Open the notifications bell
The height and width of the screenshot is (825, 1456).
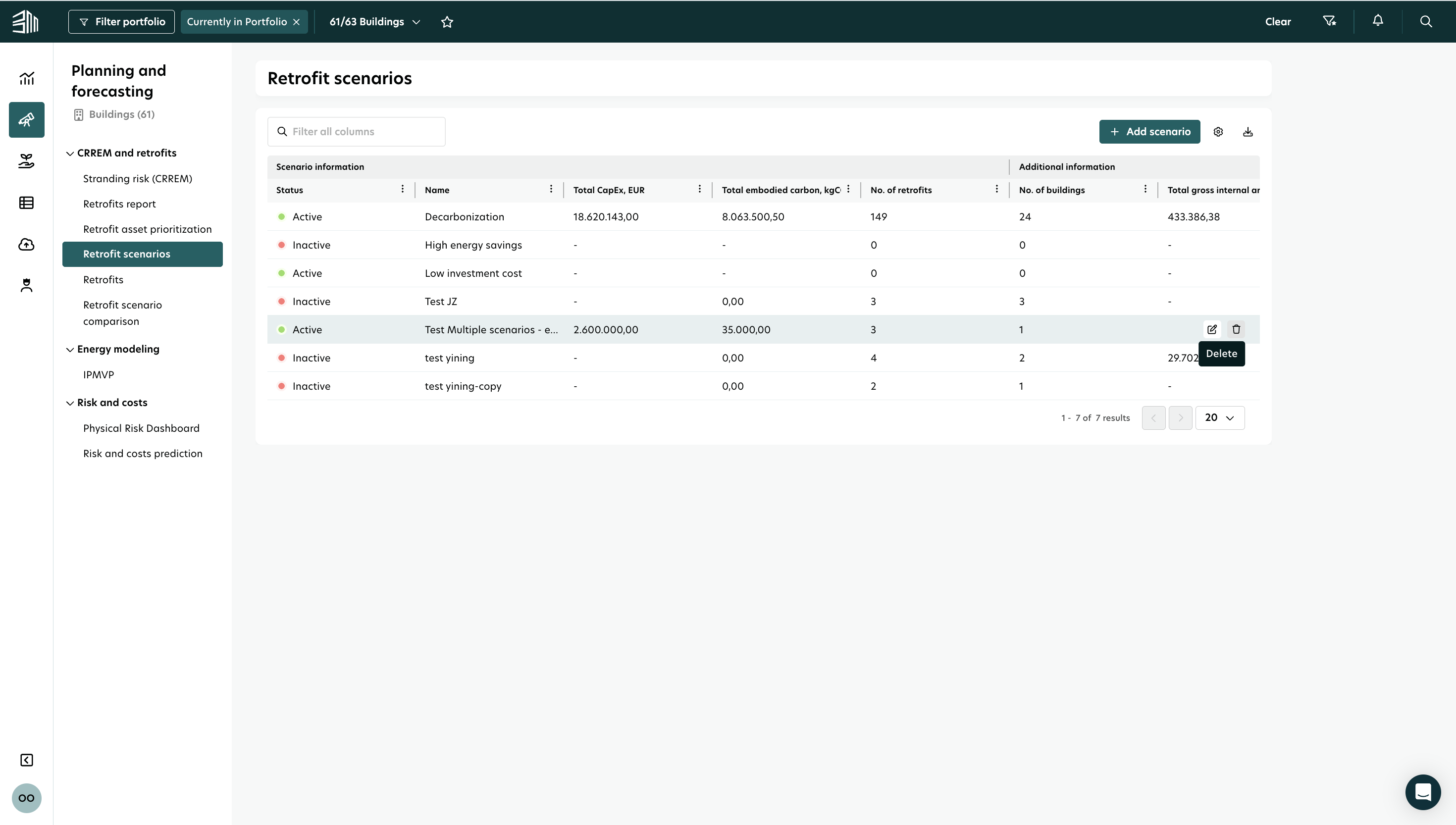coord(1378,21)
